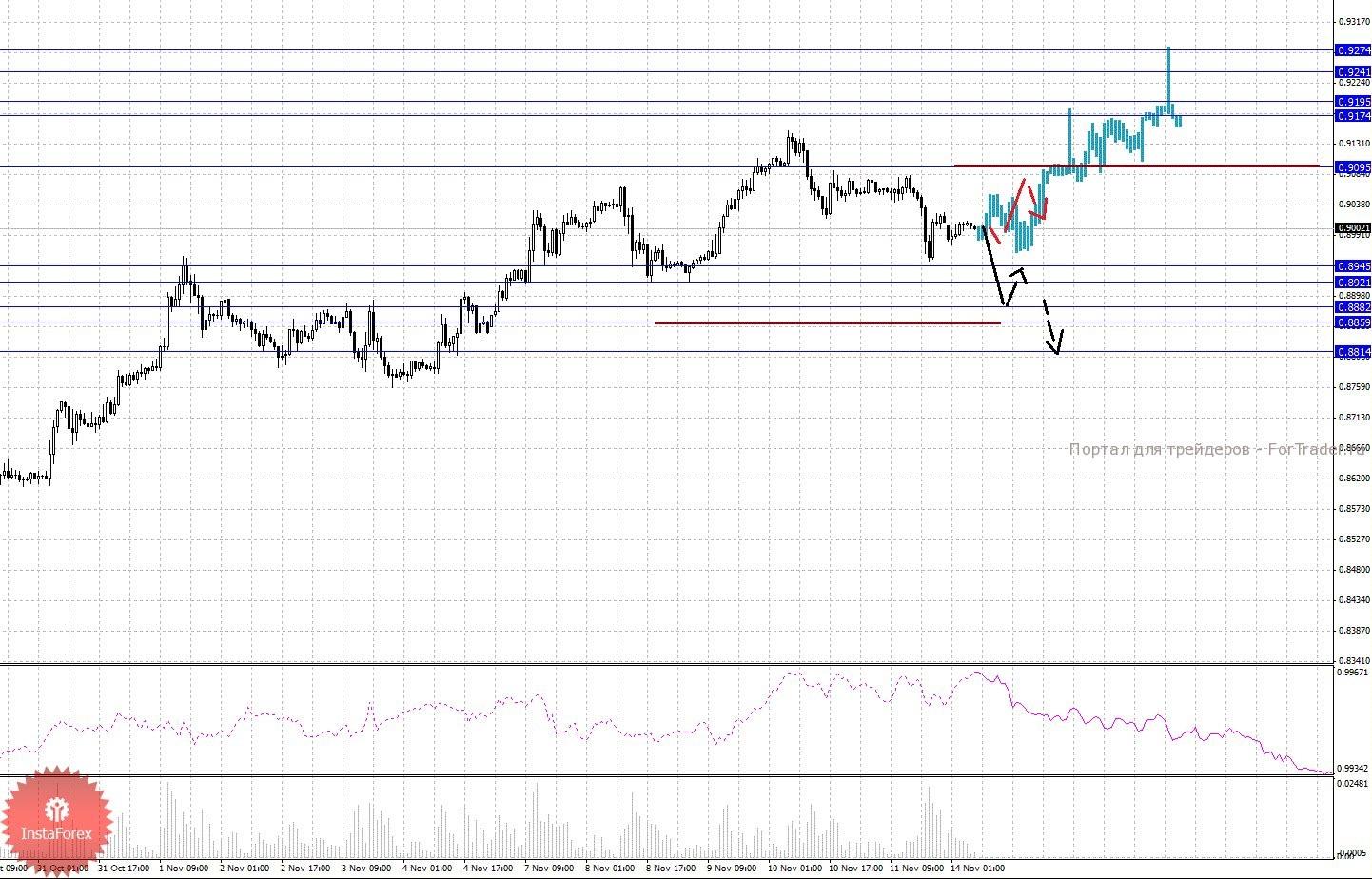Select the 1 Nov 09:00 date label
This screenshot has width=1372, height=879.
[x=186, y=869]
